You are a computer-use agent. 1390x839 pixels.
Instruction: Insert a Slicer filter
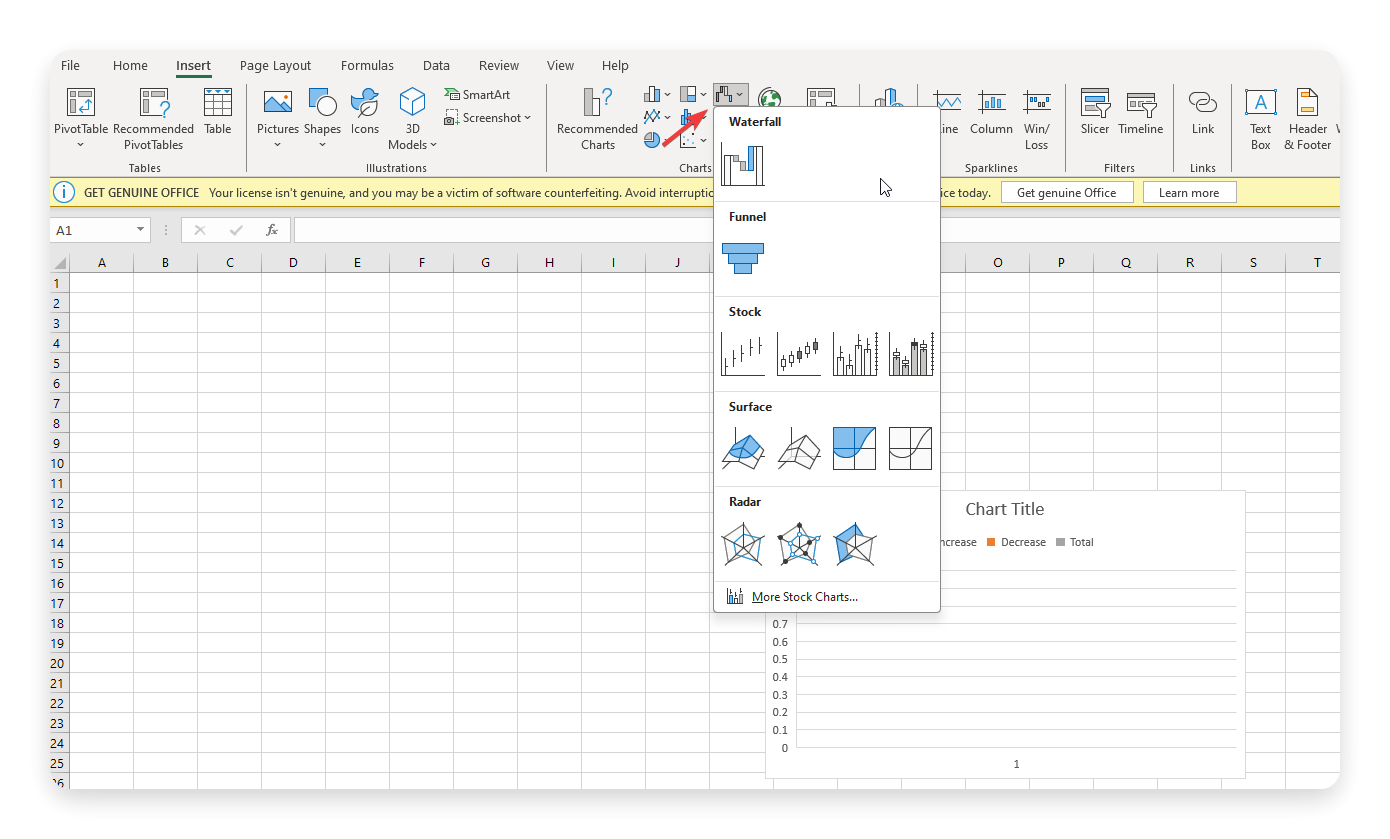pyautogui.click(x=1095, y=112)
